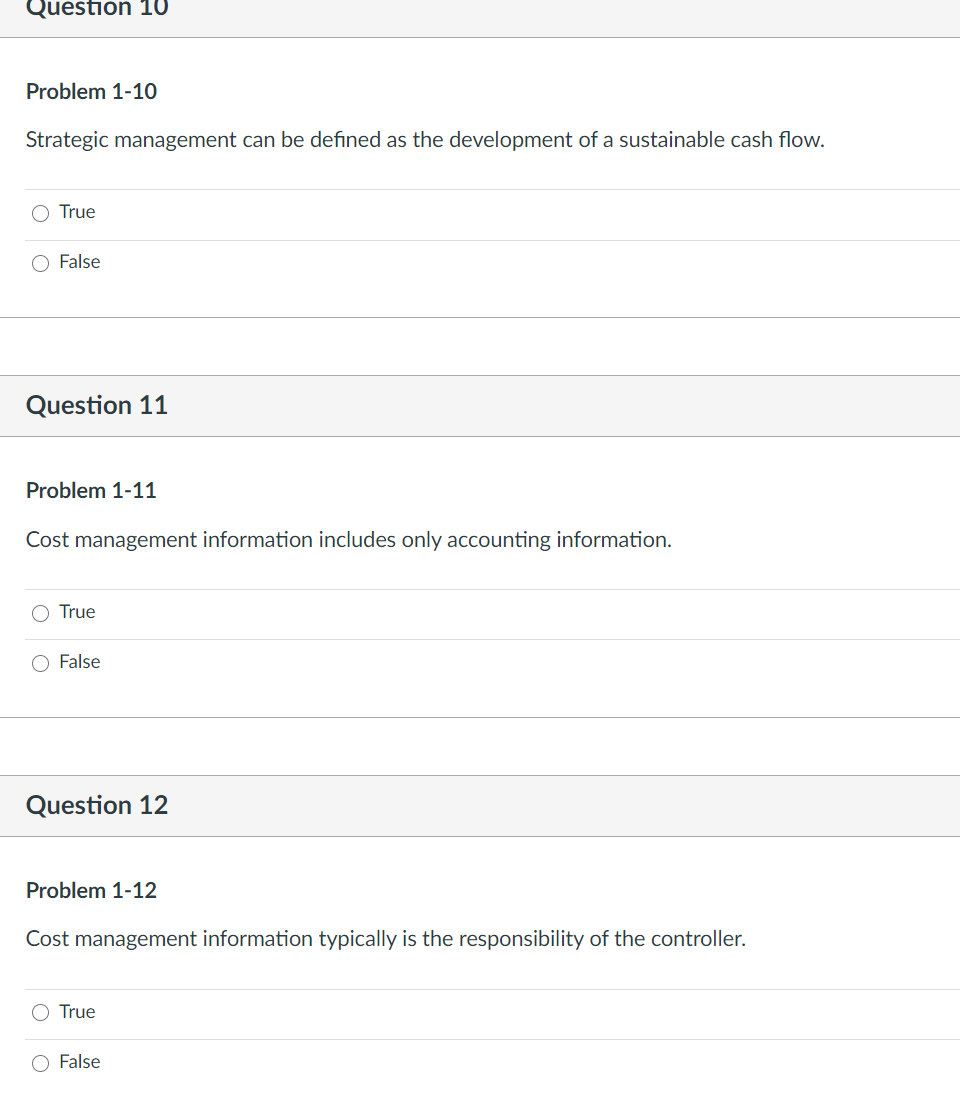Click the True label under Problem 1-10
Screen dimensions: 960x1110
click(x=77, y=211)
